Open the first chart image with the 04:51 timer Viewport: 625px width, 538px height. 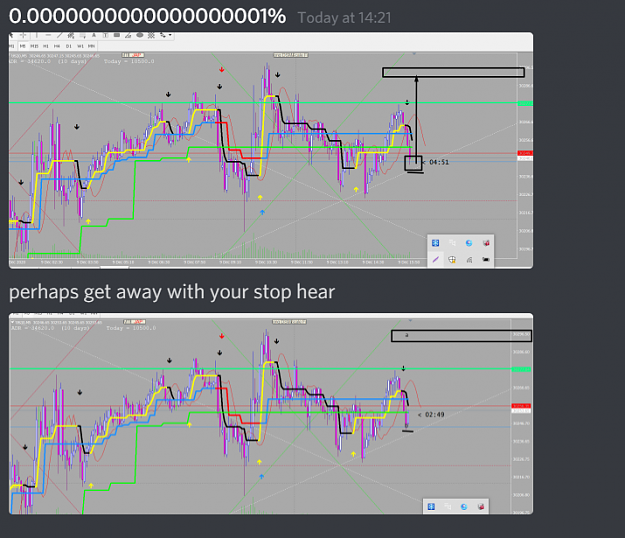tap(271, 150)
